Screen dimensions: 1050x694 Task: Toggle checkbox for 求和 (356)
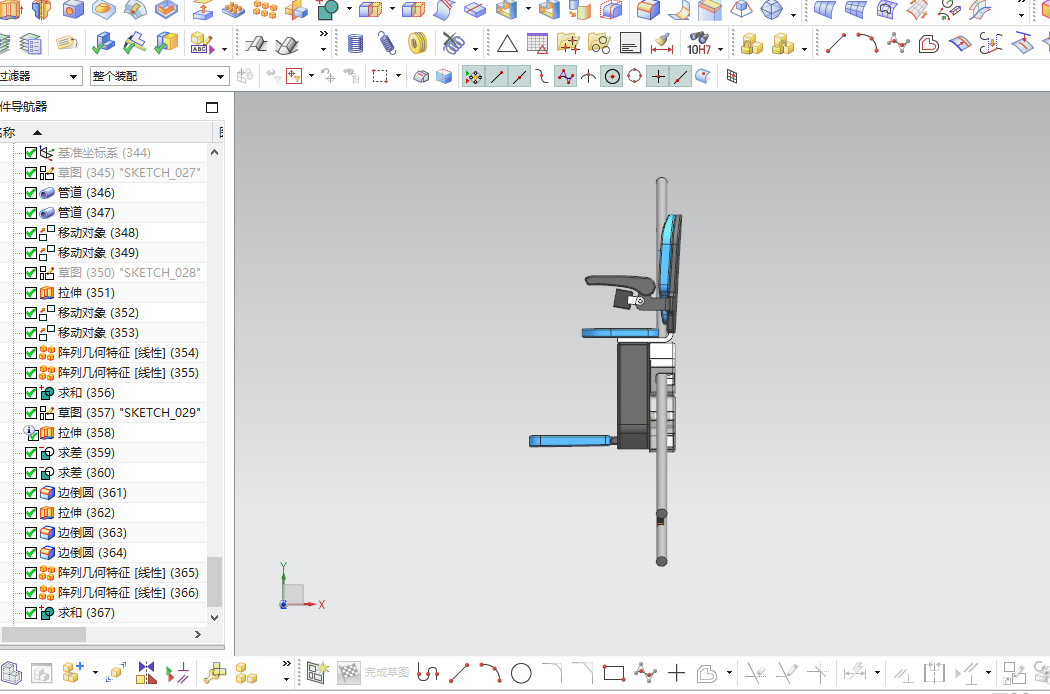[x=31, y=393]
